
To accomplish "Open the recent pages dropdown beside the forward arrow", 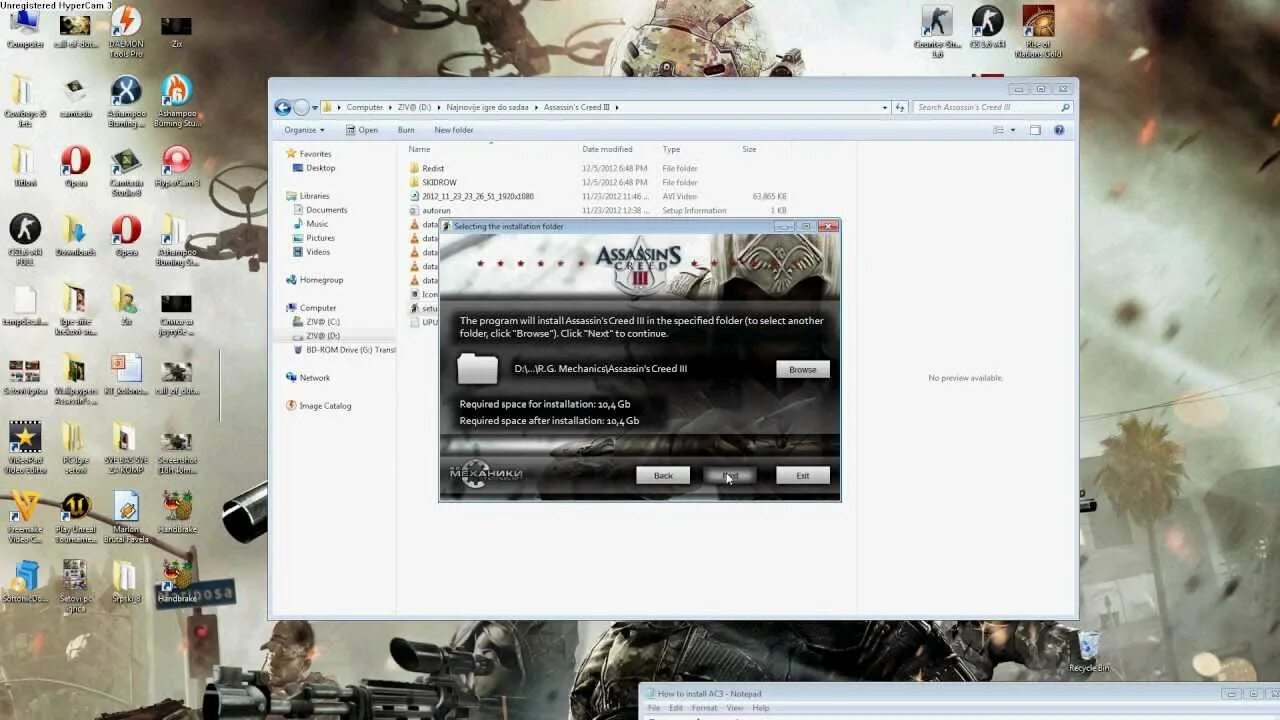I will pyautogui.click(x=314, y=107).
